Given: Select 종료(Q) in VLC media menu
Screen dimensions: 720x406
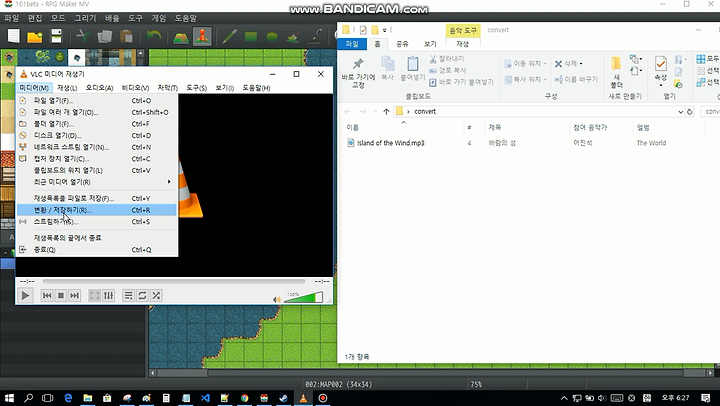Looking at the screenshot, I should 97,249.
